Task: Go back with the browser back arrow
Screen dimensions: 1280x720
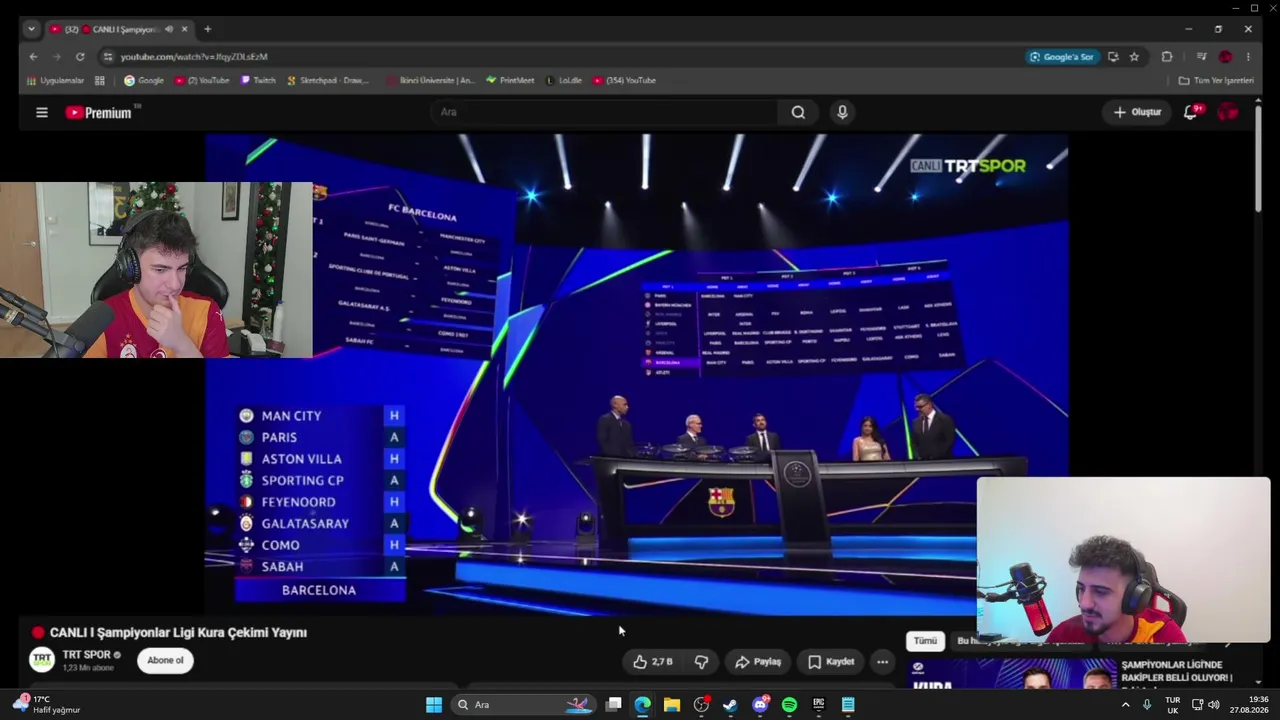Action: 33,57
